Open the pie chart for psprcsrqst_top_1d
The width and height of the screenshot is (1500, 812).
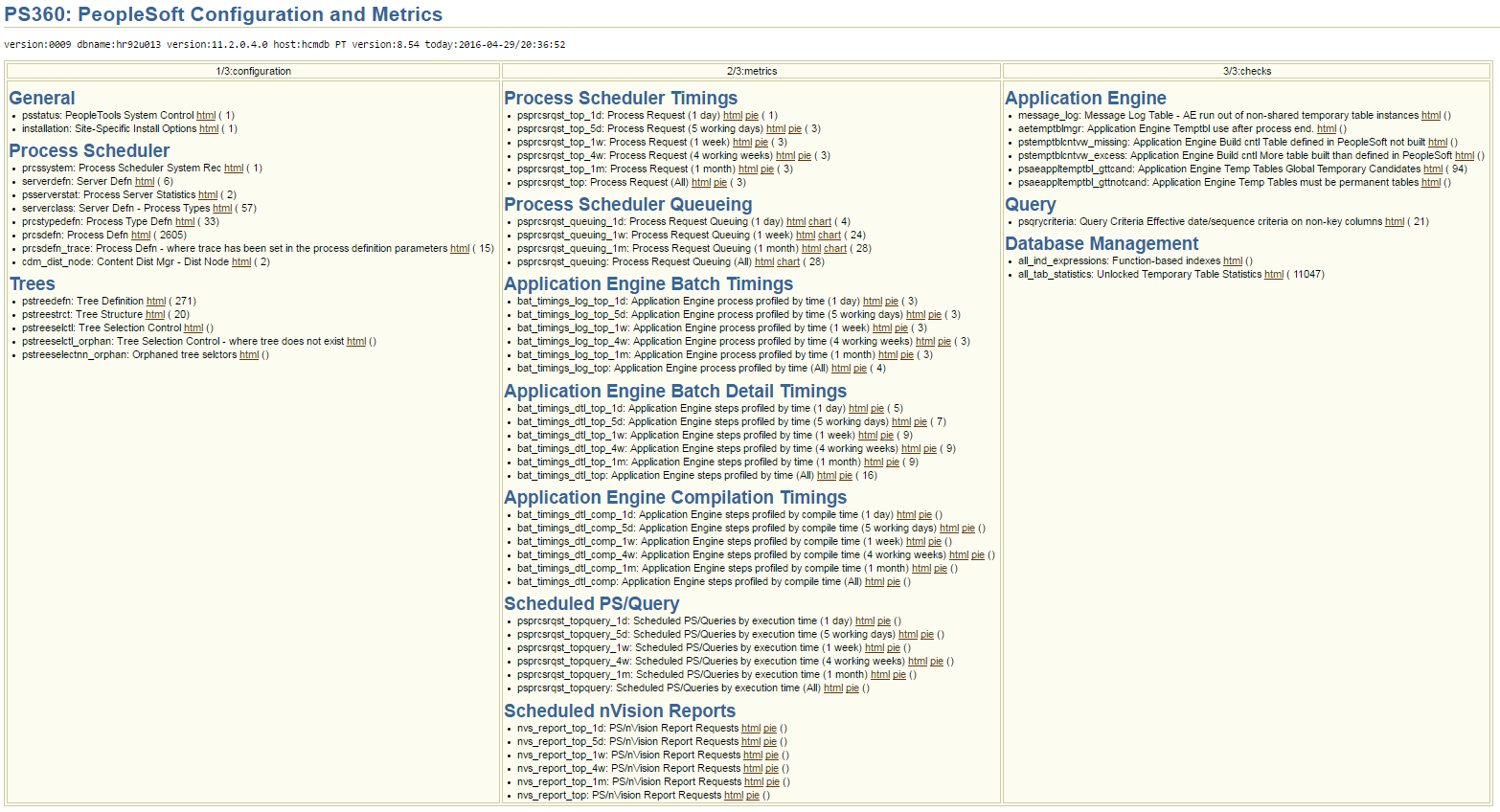(752, 115)
